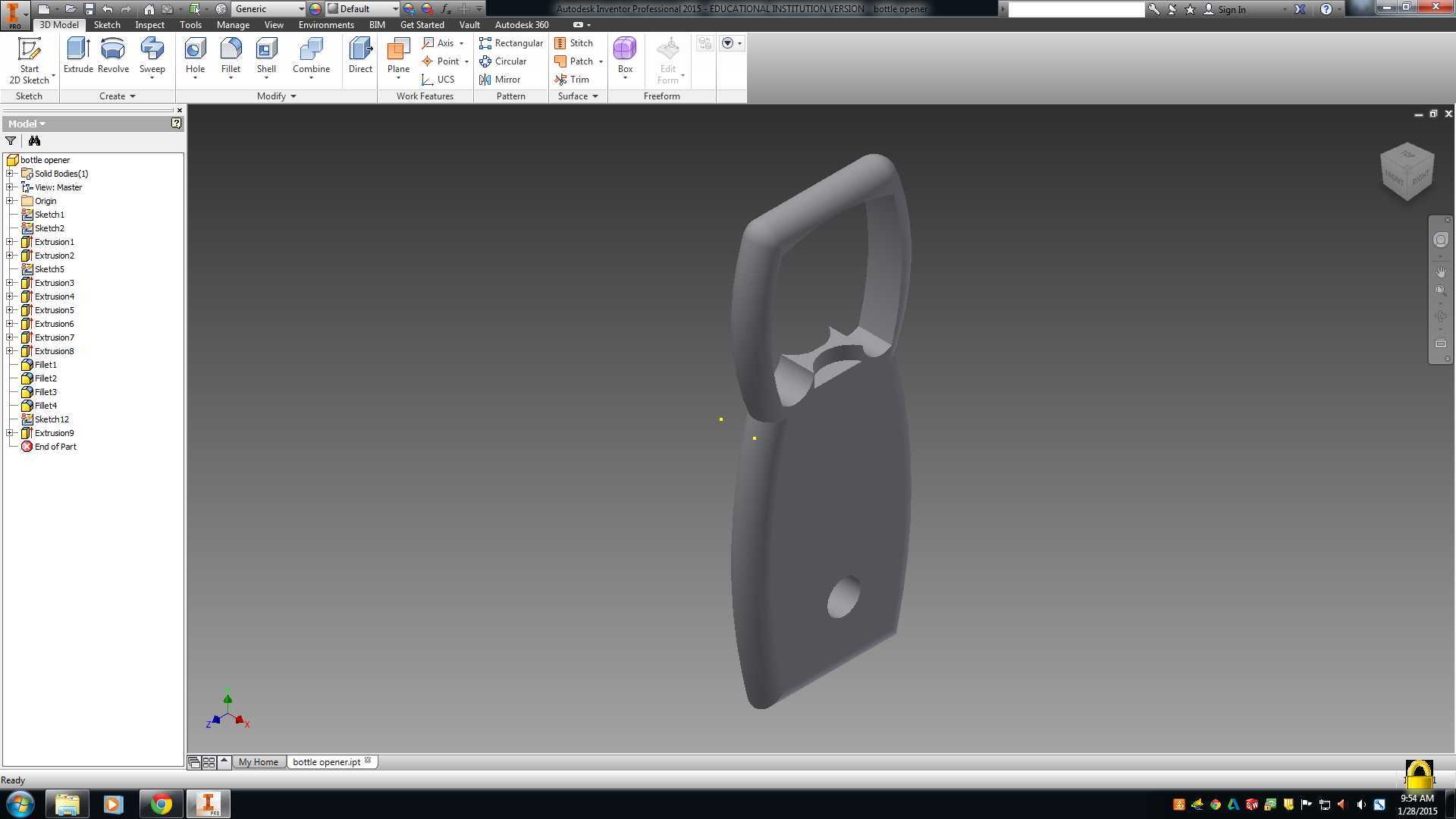1456x819 pixels.
Task: Activate the Combine tool
Action: [x=311, y=57]
